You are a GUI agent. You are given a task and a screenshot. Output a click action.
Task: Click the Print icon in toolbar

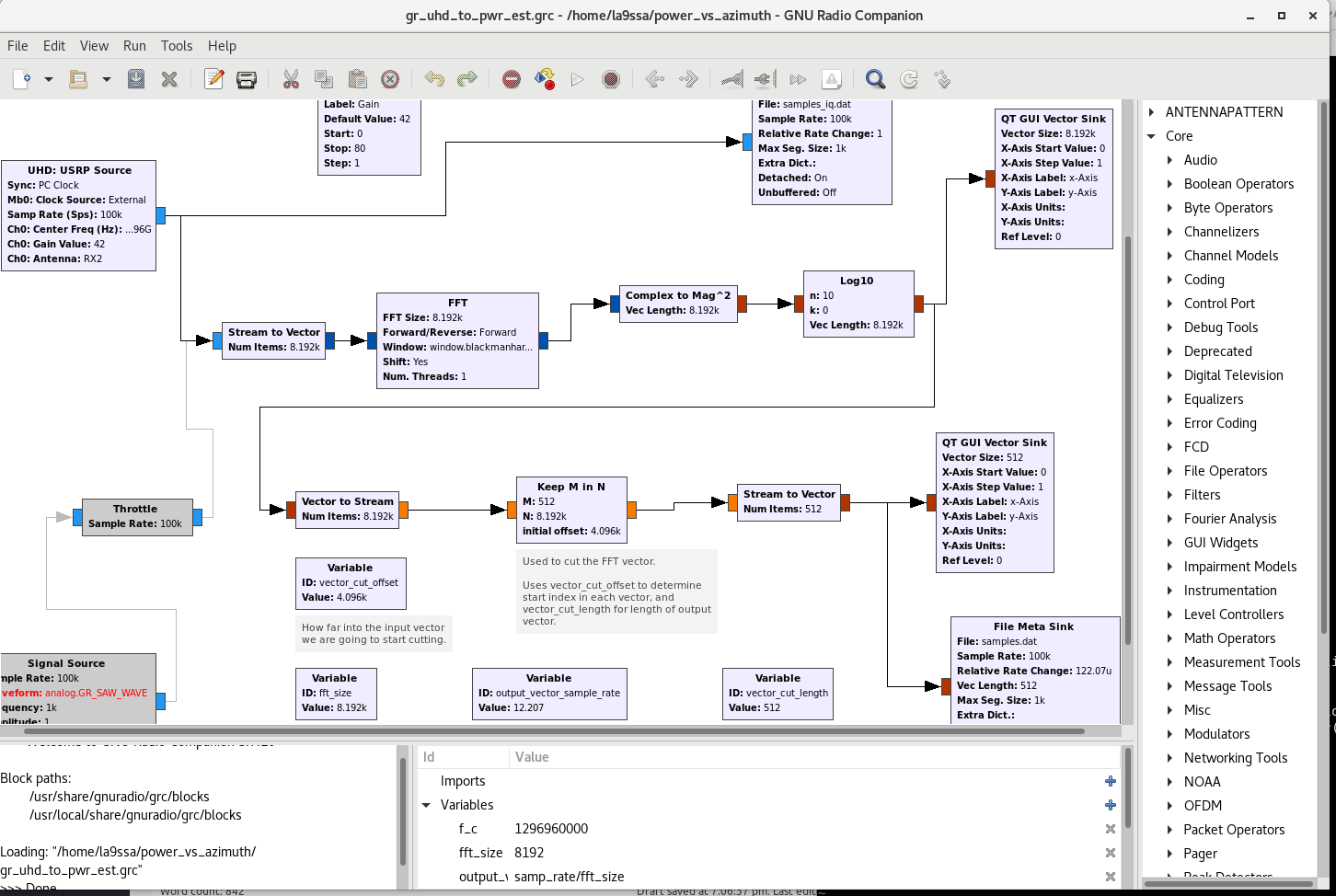[247, 80]
